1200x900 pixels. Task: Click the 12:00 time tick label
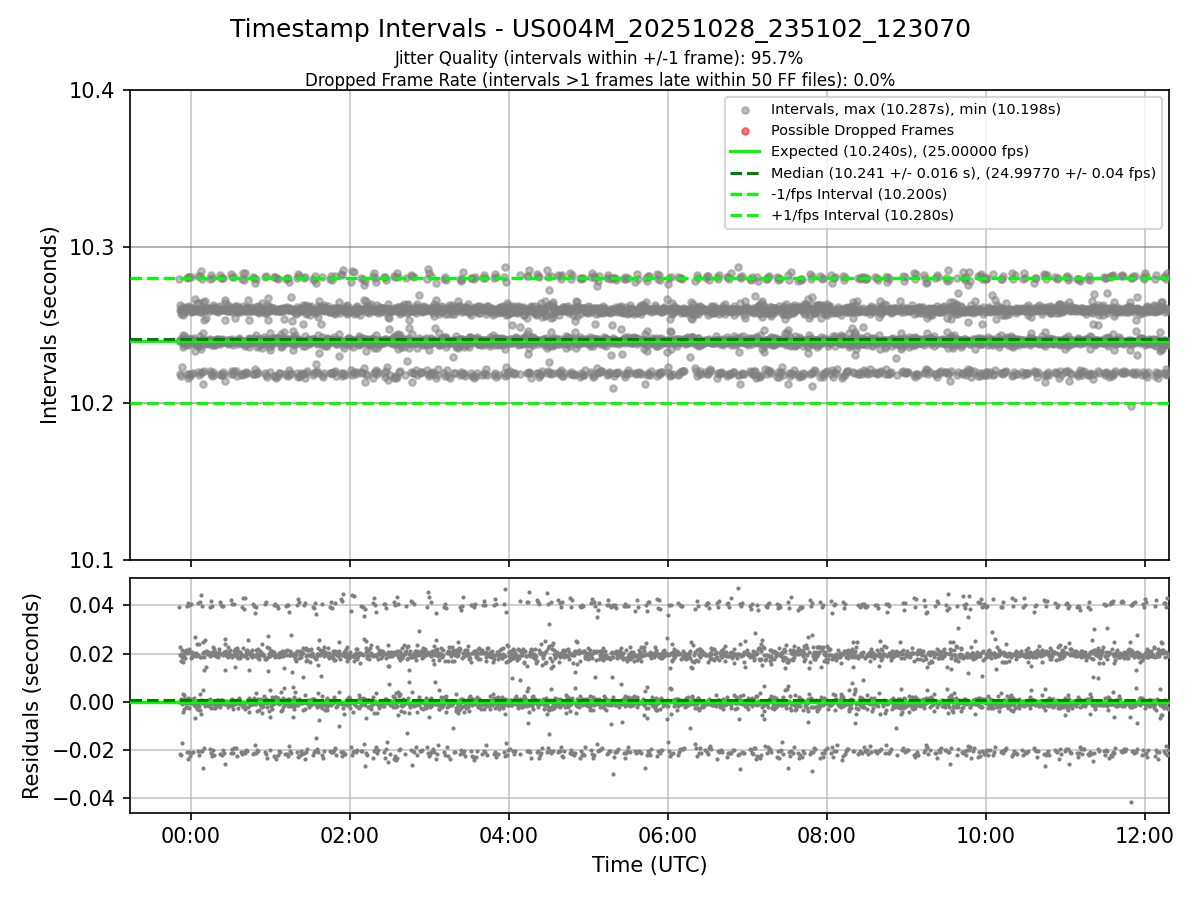1145,836
